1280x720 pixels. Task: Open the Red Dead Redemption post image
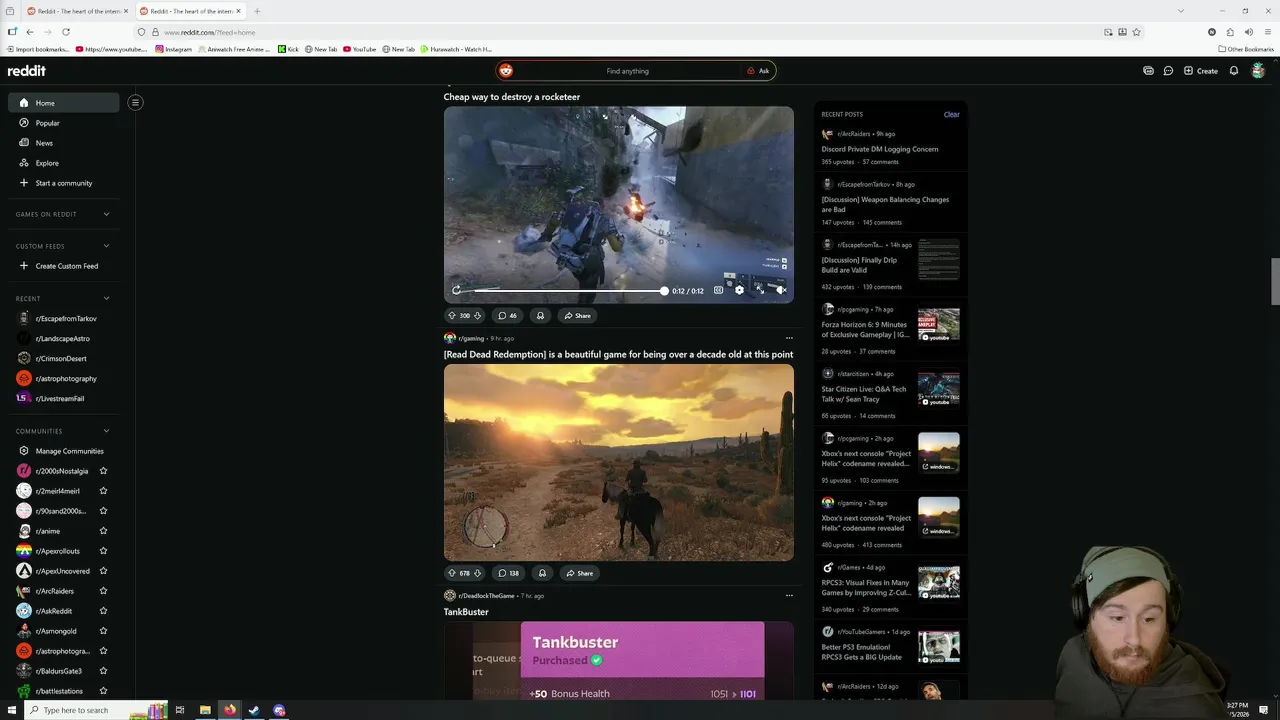(619, 462)
